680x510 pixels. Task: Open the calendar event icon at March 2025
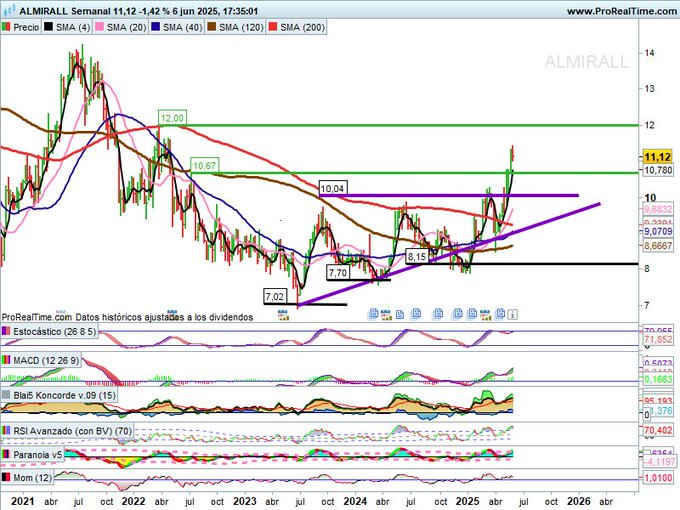click(x=485, y=314)
